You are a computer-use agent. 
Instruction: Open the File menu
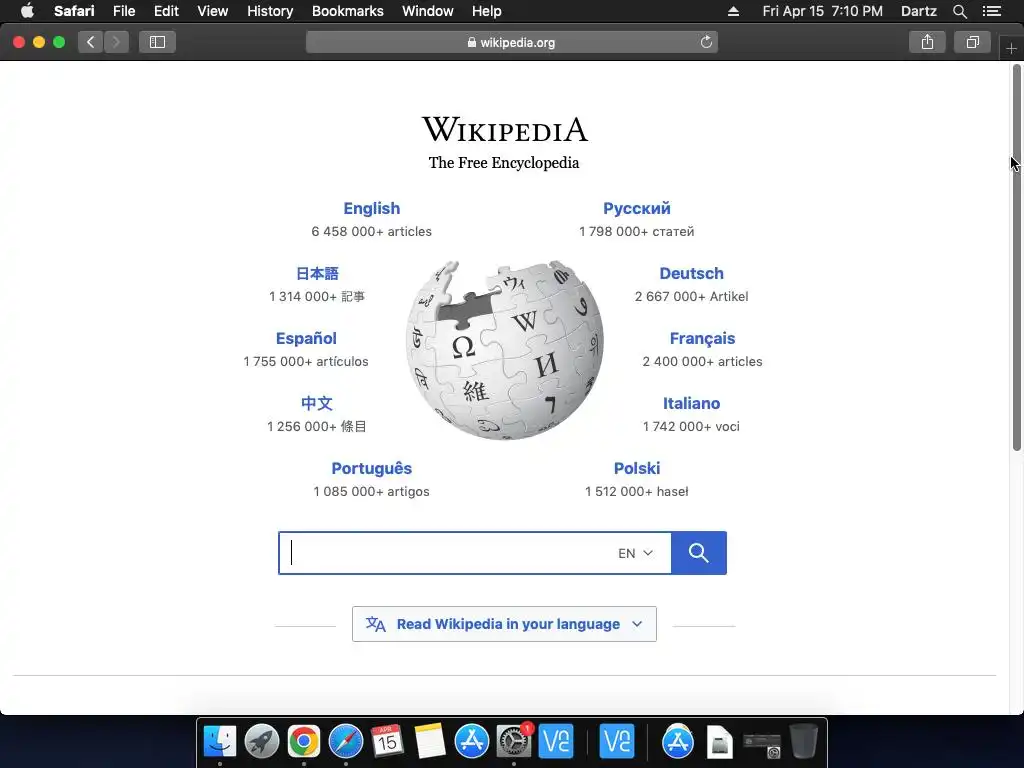(123, 11)
